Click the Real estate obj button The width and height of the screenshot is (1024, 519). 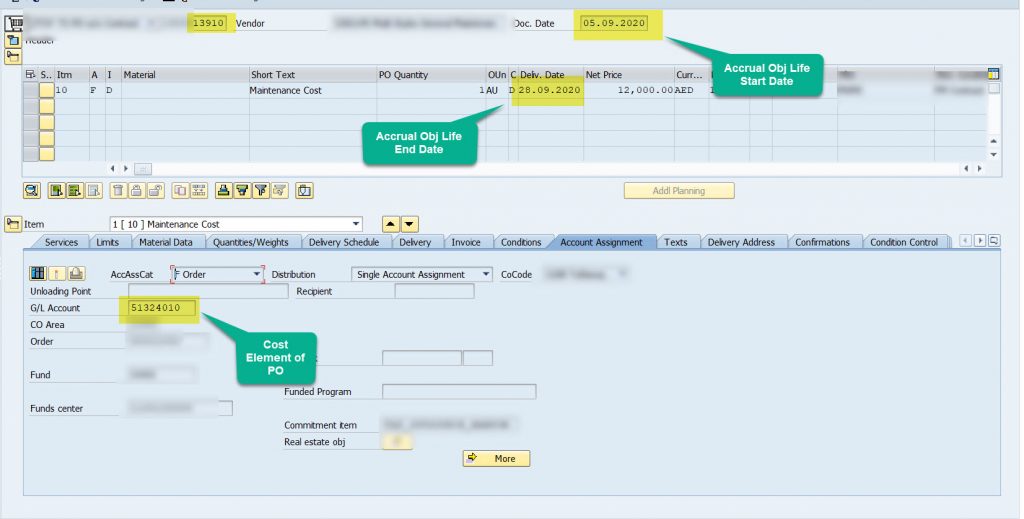[x=397, y=442]
